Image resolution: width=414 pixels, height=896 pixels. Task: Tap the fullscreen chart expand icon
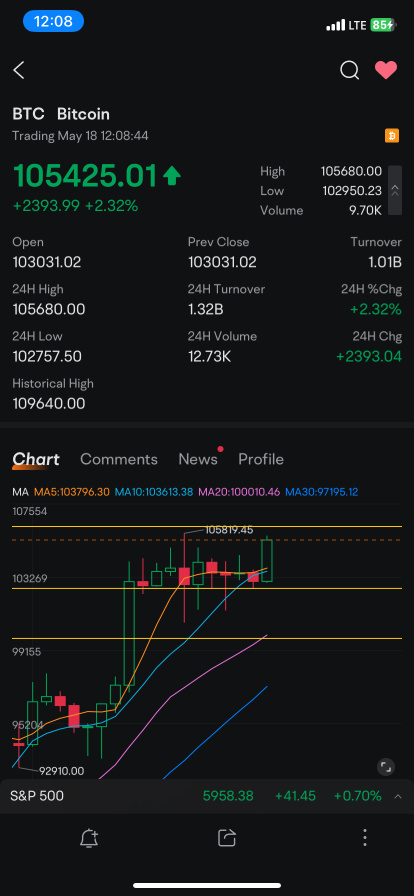[x=386, y=767]
